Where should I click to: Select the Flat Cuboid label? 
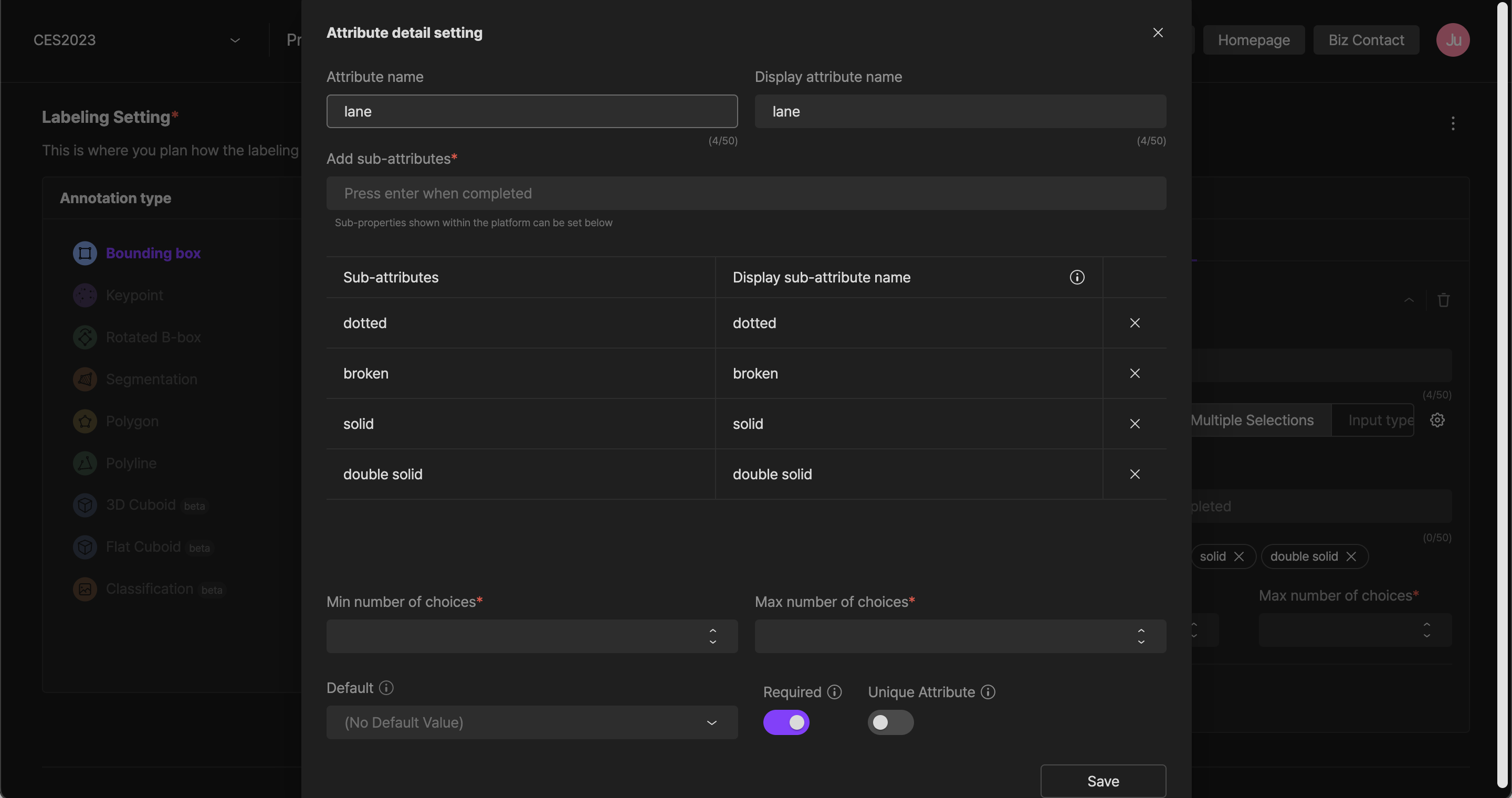tap(143, 547)
